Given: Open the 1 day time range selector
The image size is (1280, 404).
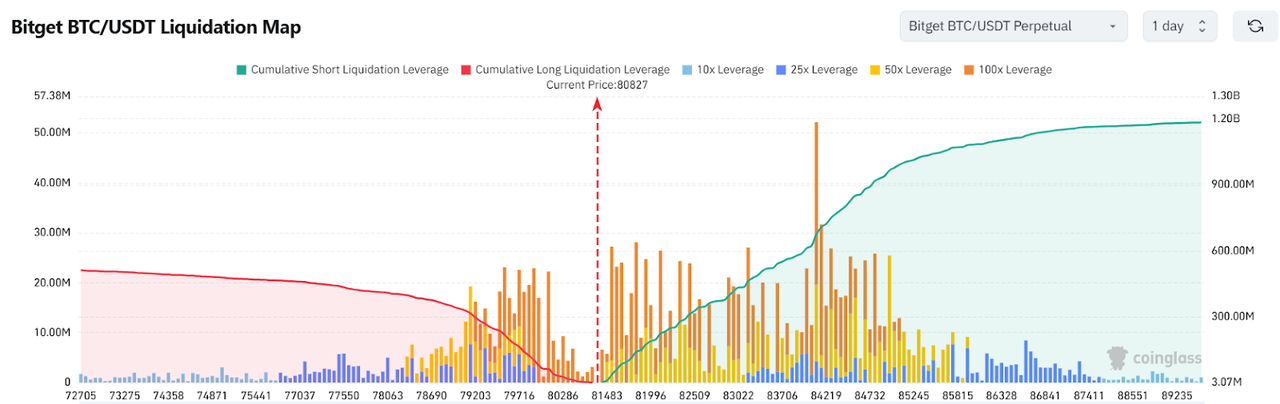Looking at the screenshot, I should tap(1180, 25).
